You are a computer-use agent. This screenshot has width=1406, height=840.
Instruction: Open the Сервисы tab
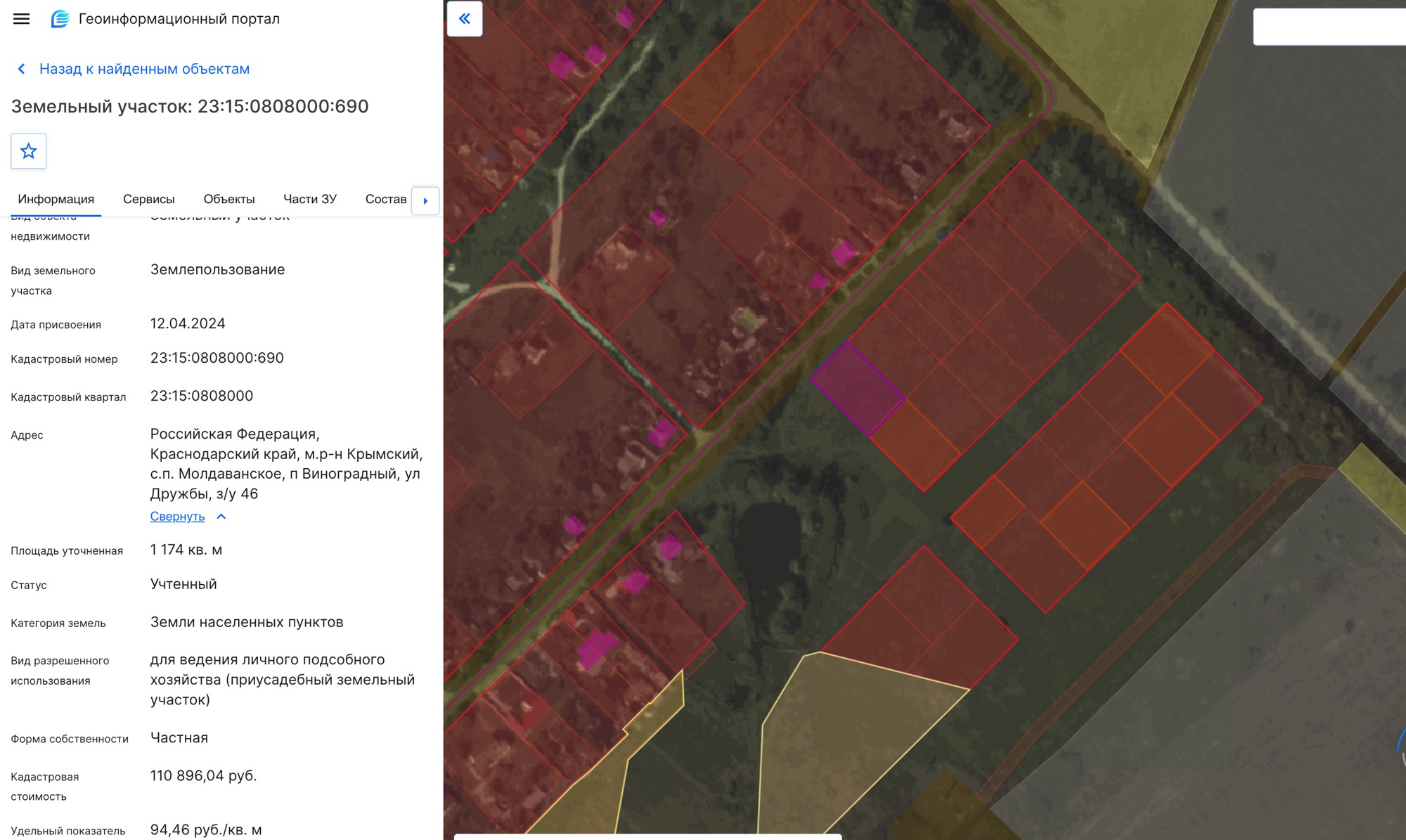pyautogui.click(x=149, y=199)
